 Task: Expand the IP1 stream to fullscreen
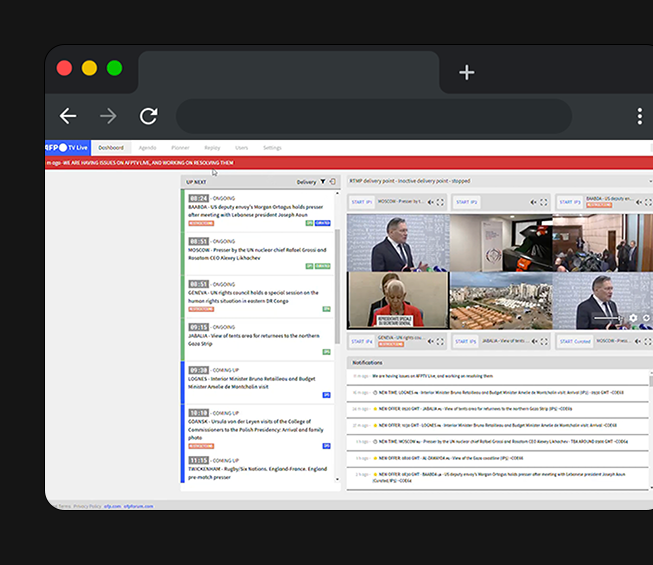click(440, 202)
